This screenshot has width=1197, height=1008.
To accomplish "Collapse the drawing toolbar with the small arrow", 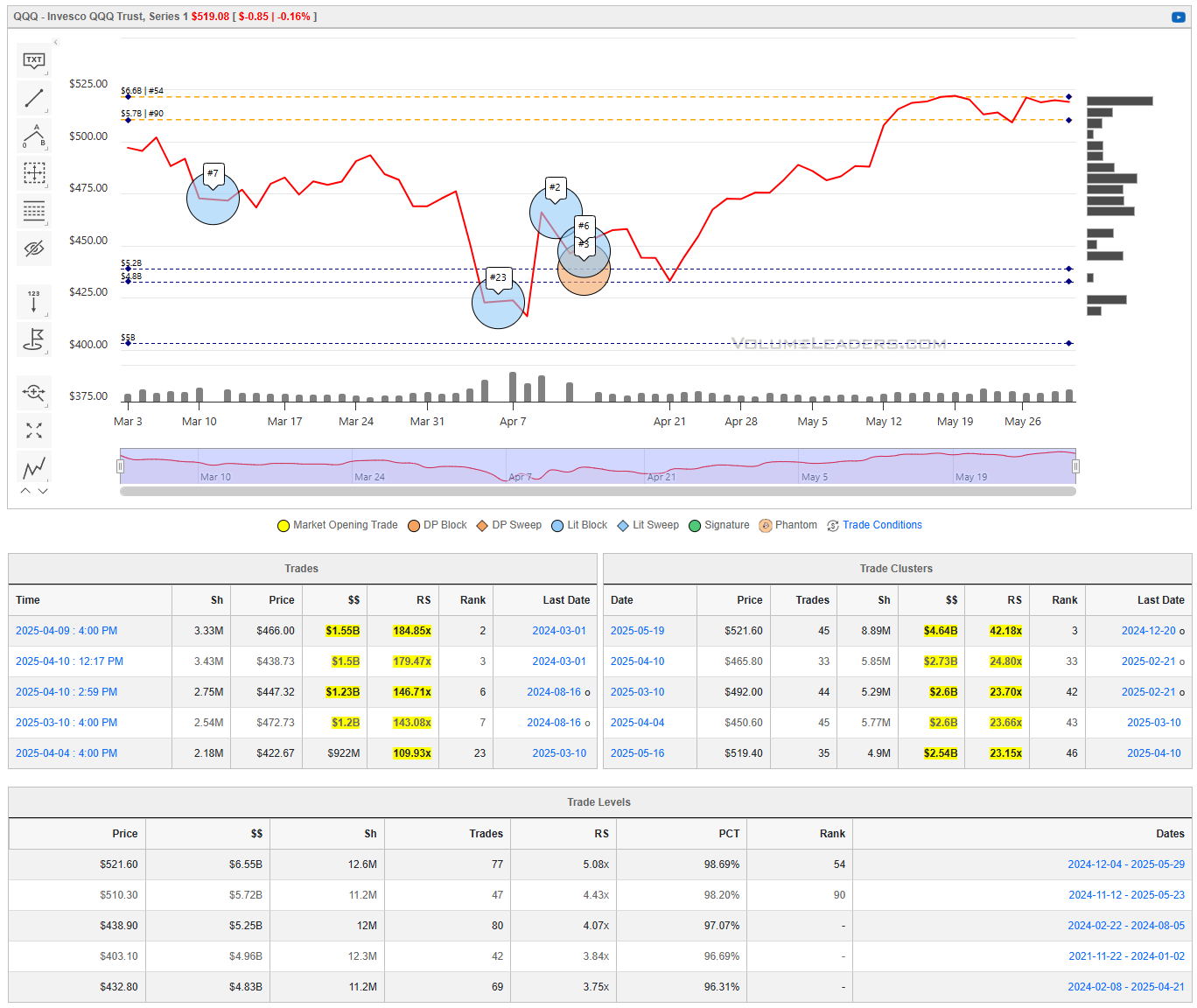I will click(x=55, y=42).
